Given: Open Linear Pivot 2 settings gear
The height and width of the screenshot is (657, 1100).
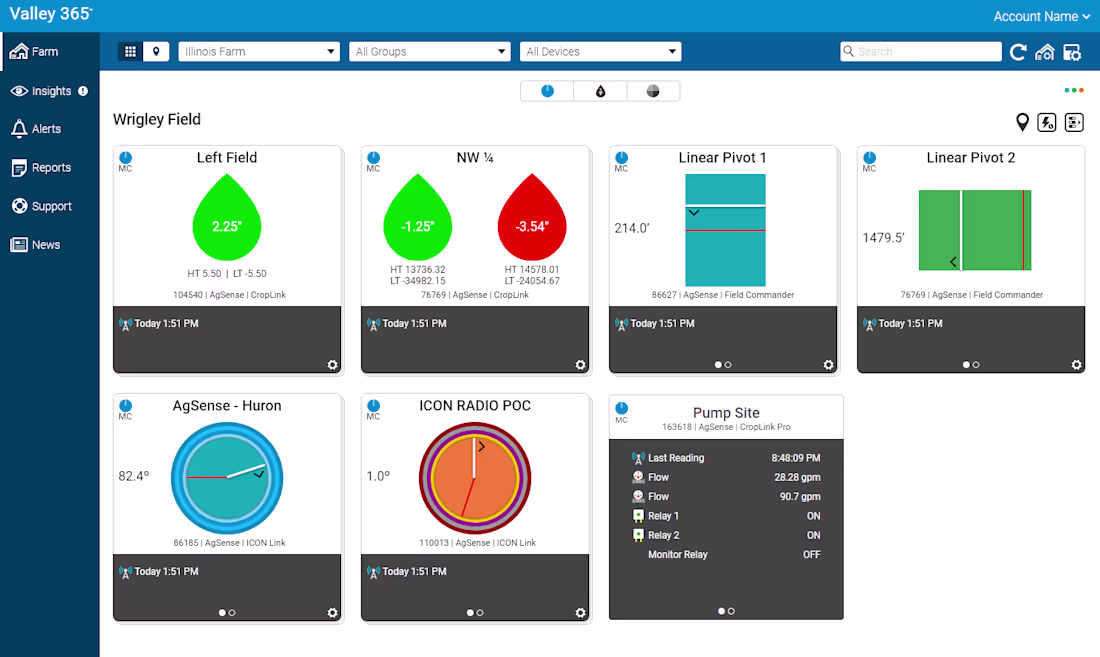Looking at the screenshot, I should pyautogui.click(x=1076, y=365).
